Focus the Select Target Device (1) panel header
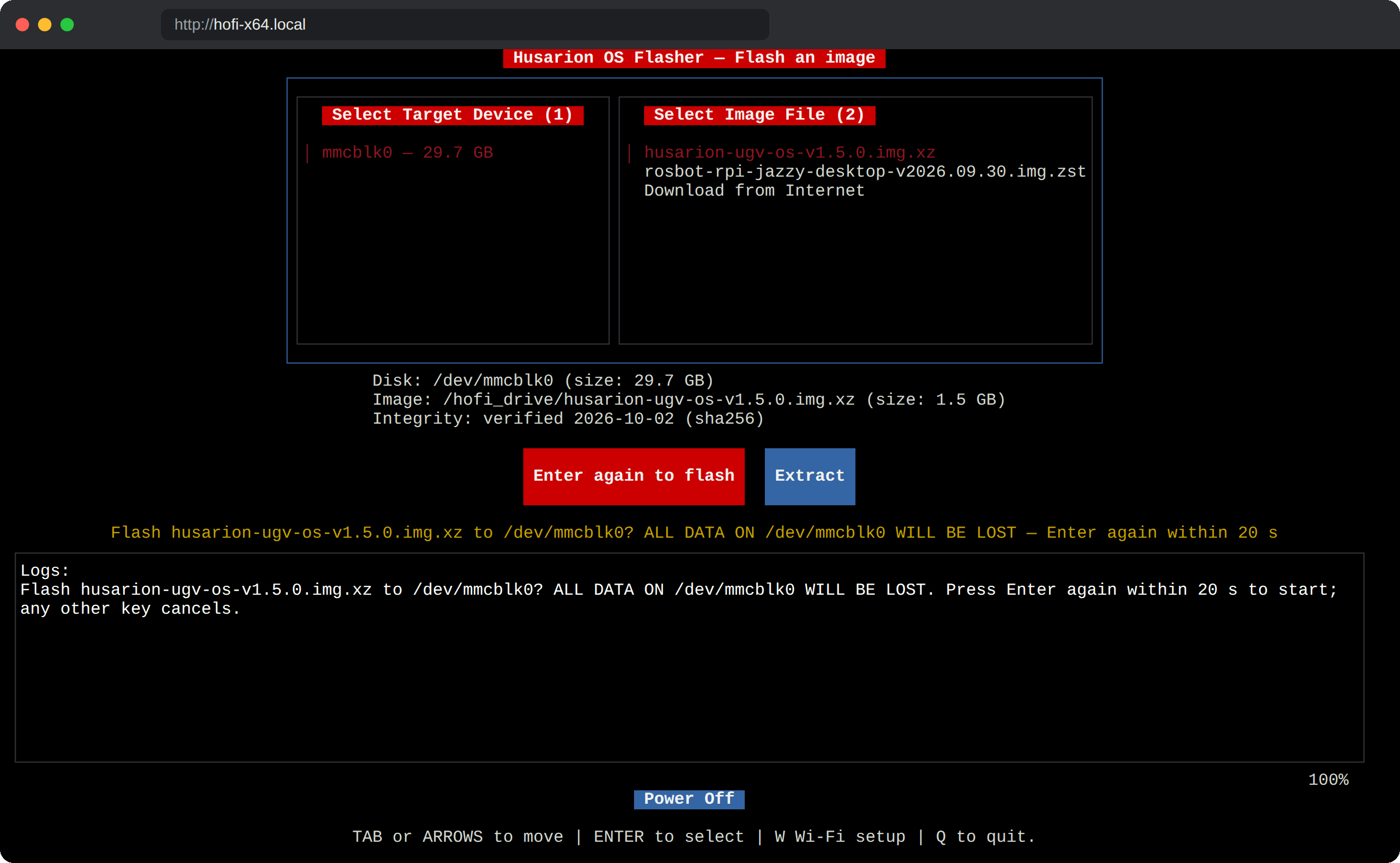 click(x=453, y=115)
